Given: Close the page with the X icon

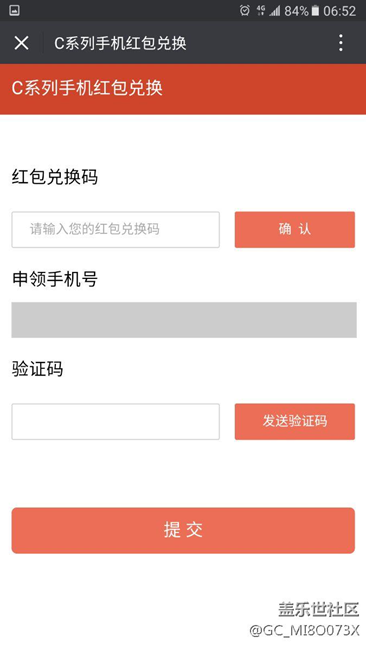Looking at the screenshot, I should [21, 43].
